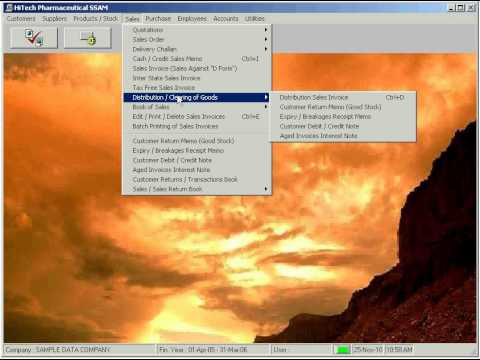Select Batch Printing of Sales Invoices
Image resolution: width=480 pixels, height=360 pixels.
click(x=197, y=127)
